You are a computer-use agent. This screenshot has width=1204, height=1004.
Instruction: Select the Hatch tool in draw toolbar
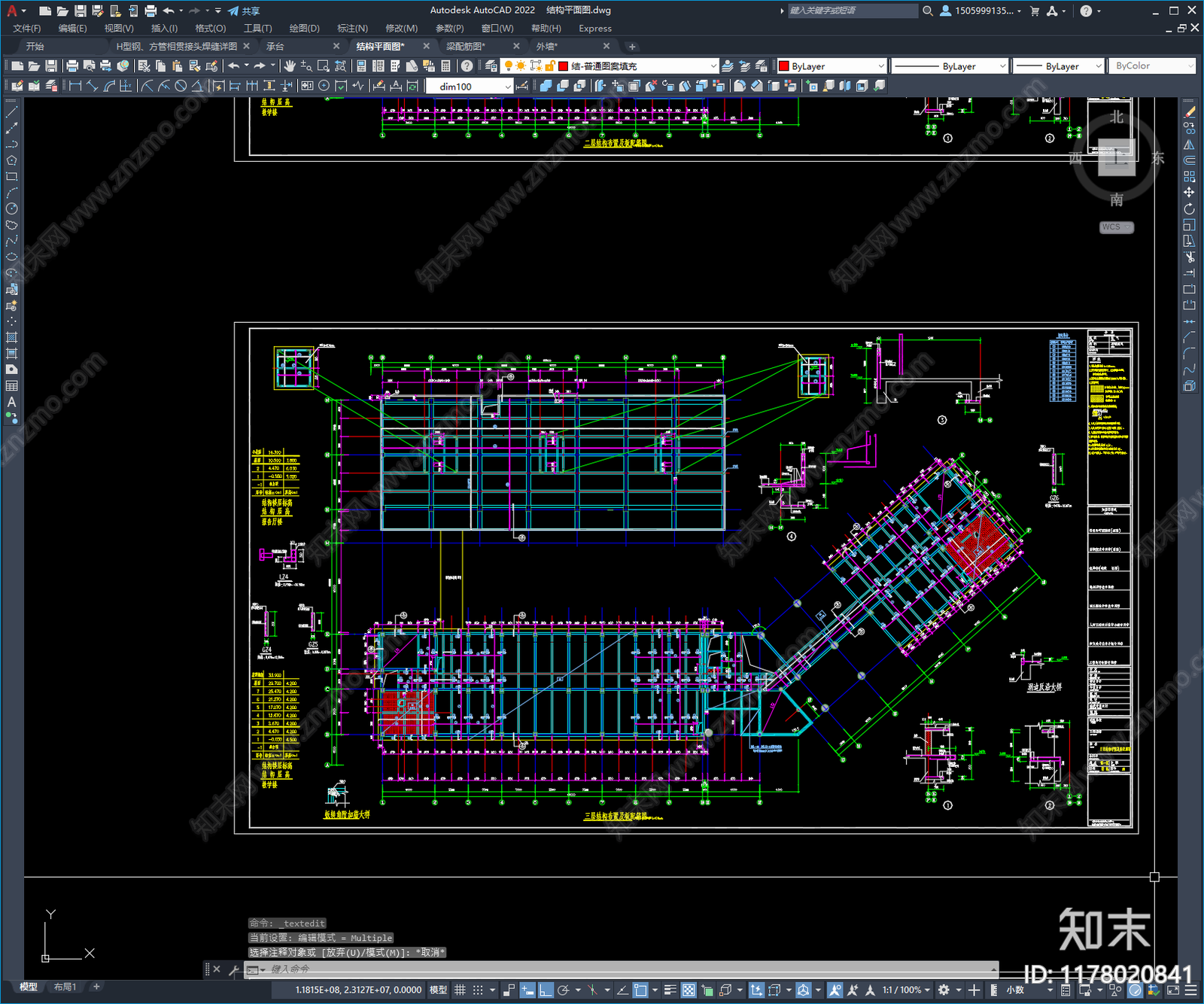pyautogui.click(x=11, y=337)
